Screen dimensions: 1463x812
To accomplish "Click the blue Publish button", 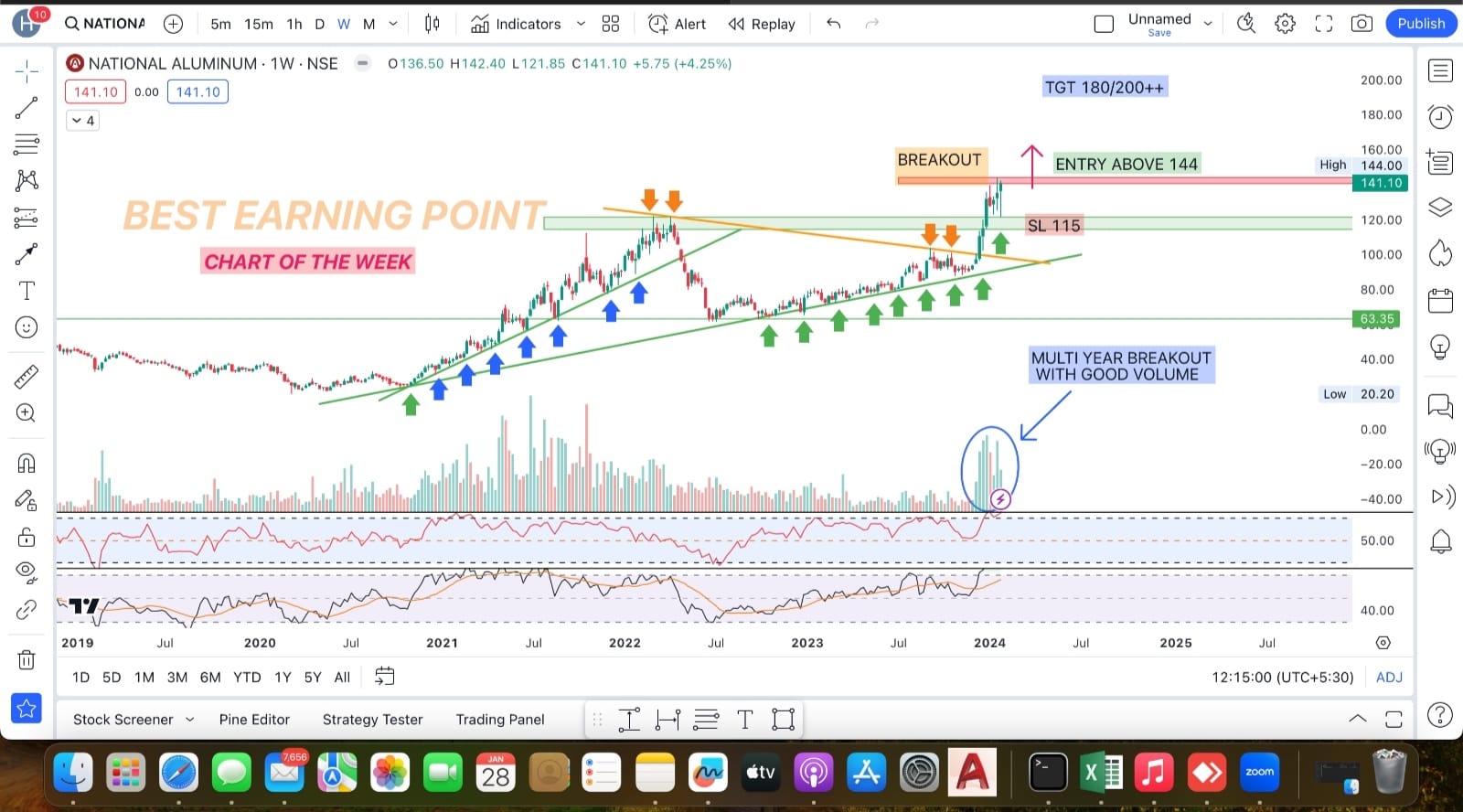I will (1420, 24).
